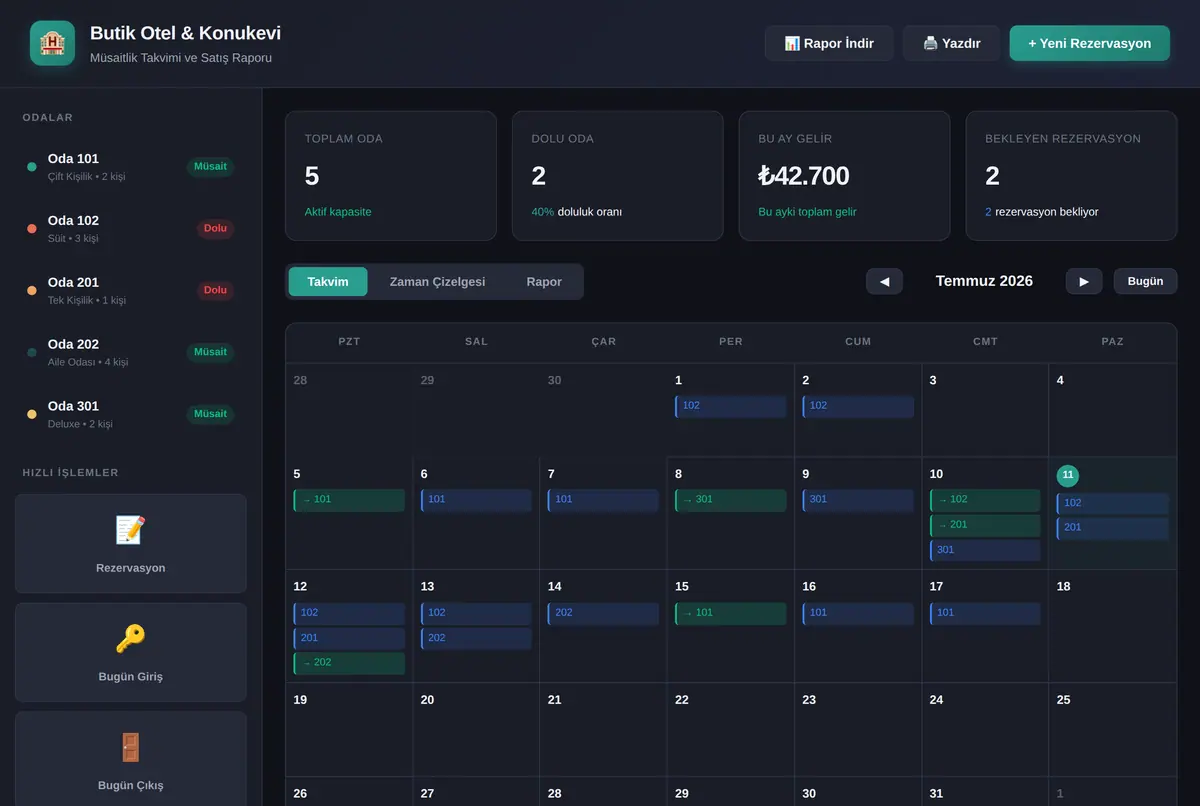Open the 301 booking on July 9
The height and width of the screenshot is (806, 1200).
(x=858, y=500)
